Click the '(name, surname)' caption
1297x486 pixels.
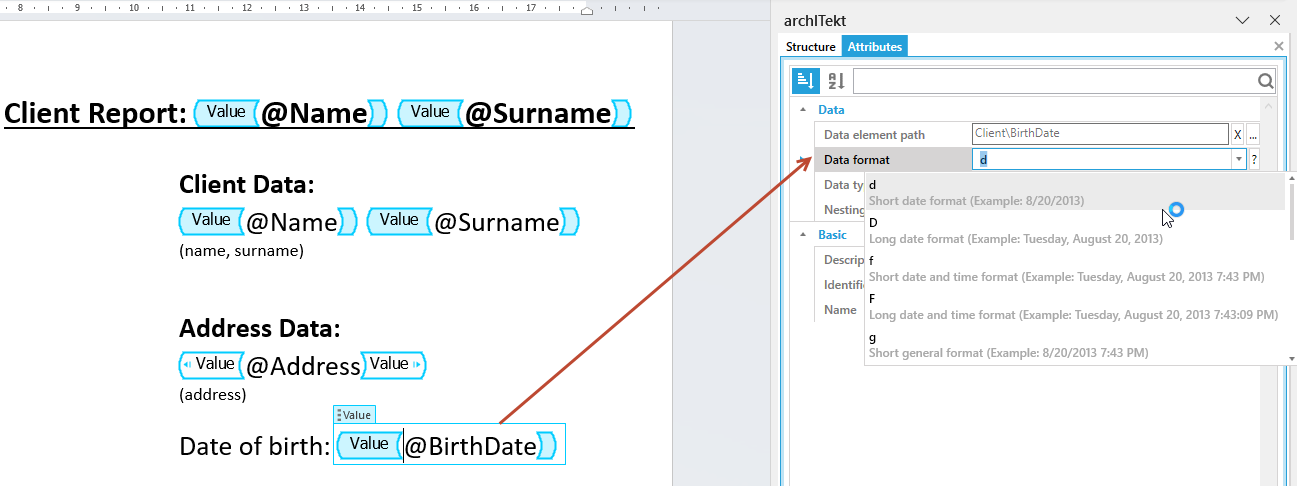241,251
